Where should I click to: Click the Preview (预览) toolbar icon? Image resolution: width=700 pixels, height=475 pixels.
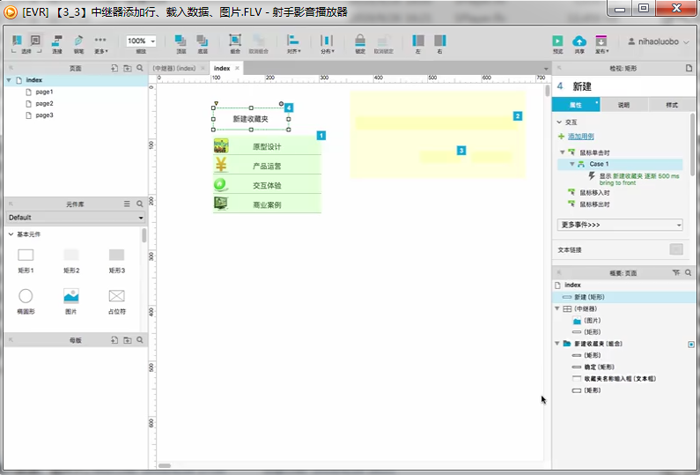pos(558,40)
